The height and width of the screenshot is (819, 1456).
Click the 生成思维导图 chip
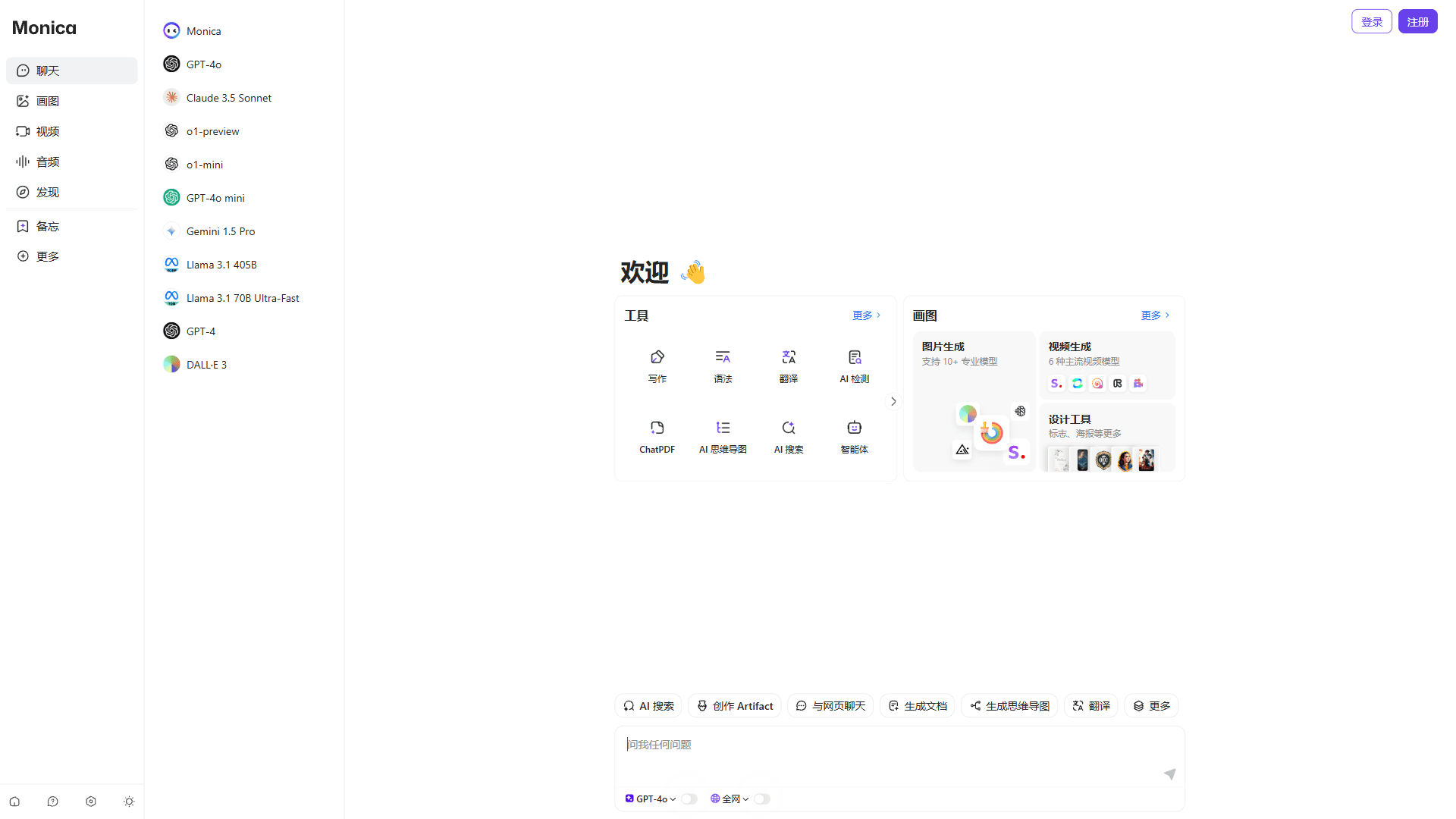tap(1009, 706)
